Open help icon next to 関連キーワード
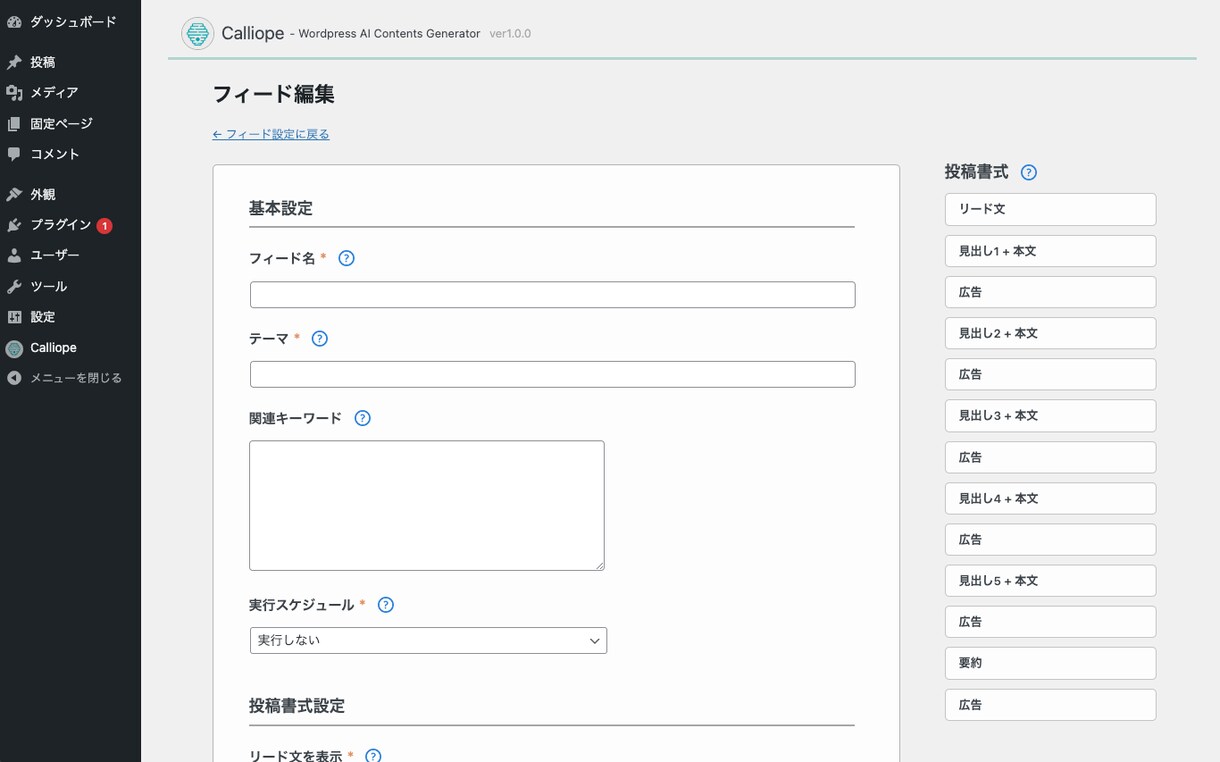This screenshot has height=762, width=1220. pos(363,418)
